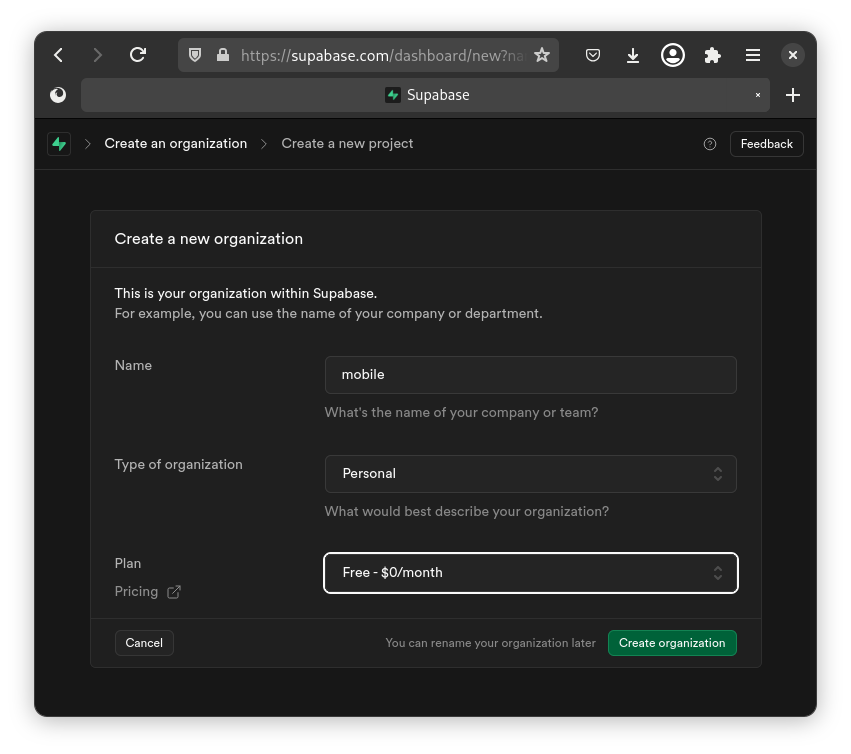Open the Pricing external link
851x754 pixels.
pyautogui.click(x=147, y=591)
